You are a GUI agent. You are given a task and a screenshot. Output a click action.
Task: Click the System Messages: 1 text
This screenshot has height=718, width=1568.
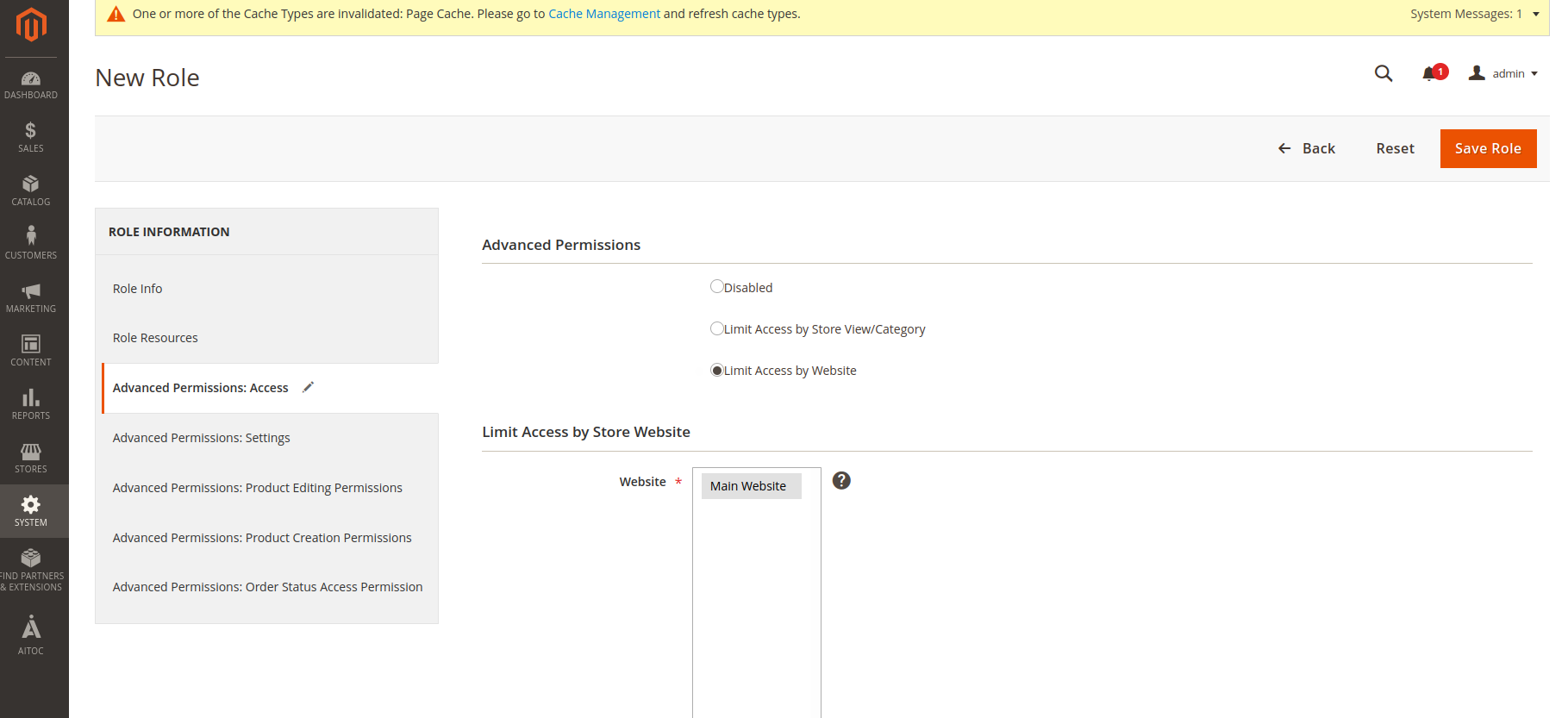coord(1466,14)
